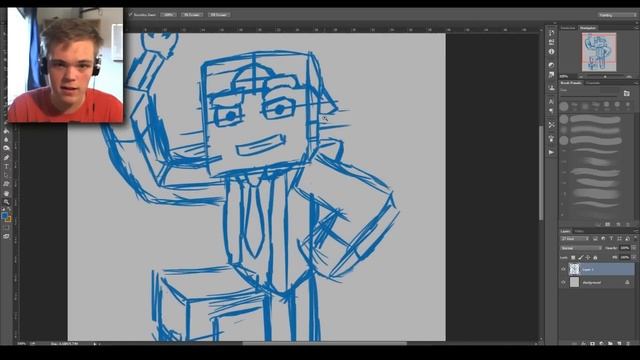The height and width of the screenshot is (360, 640).
Task: Select the topmost brush stroke preset
Action: coord(595,120)
